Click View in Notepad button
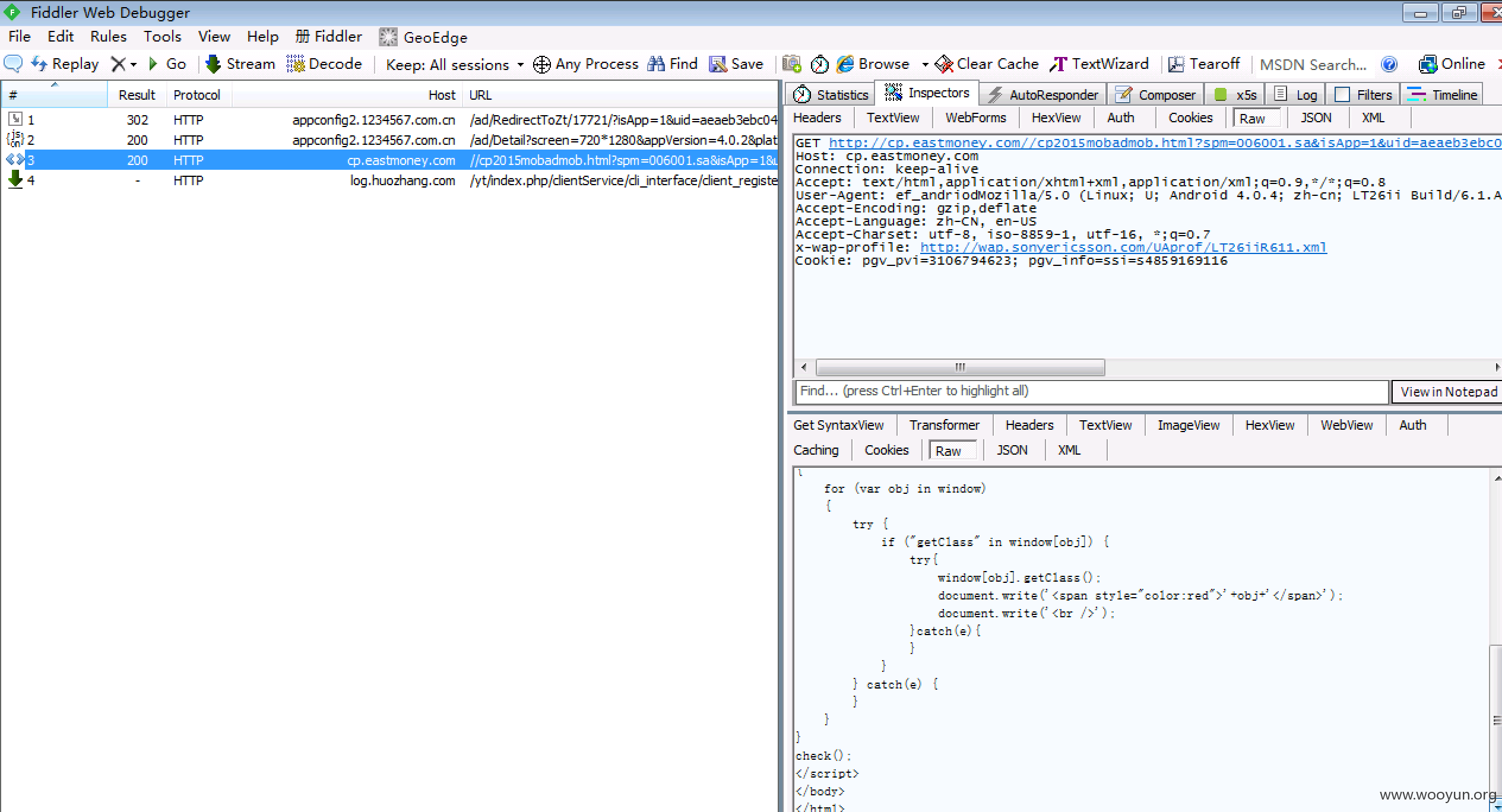The width and height of the screenshot is (1502, 812). click(1449, 392)
